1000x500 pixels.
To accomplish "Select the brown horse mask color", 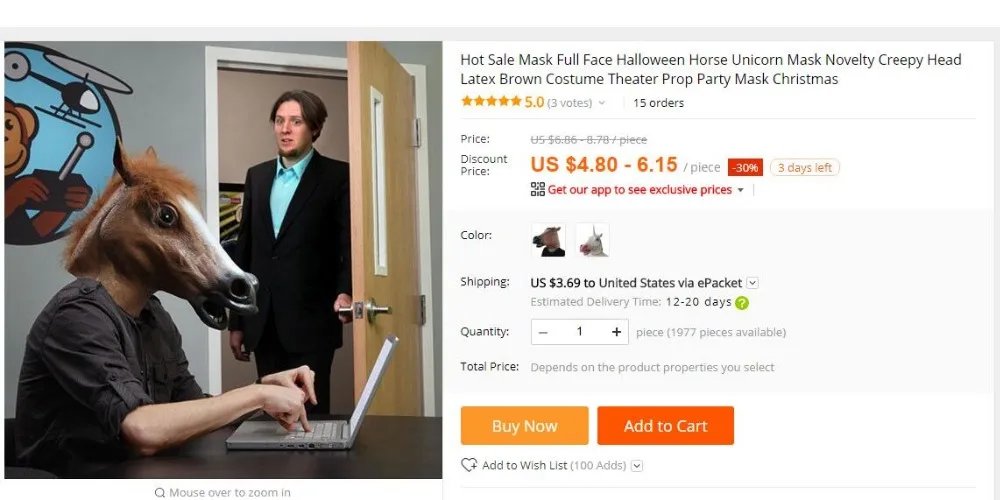I will 548,240.
